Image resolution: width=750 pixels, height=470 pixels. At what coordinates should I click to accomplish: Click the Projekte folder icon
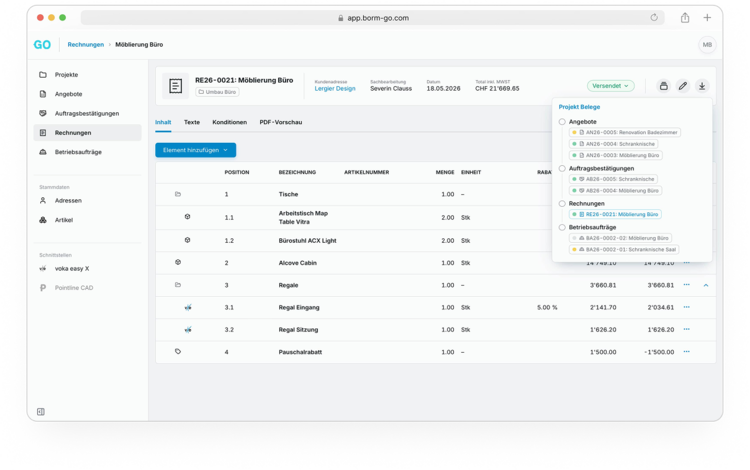click(43, 75)
